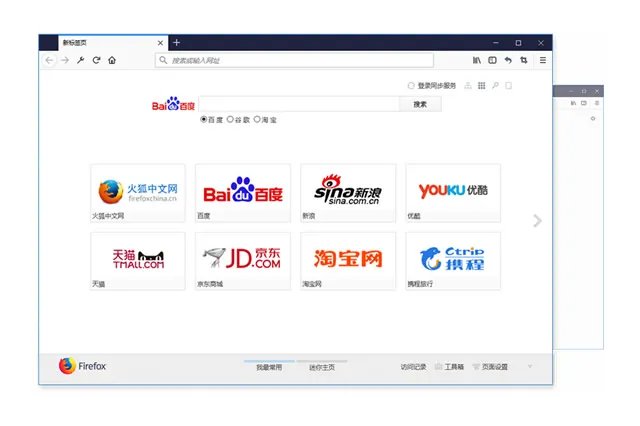Expand the bottom bar dropdown arrow

pos(530,366)
